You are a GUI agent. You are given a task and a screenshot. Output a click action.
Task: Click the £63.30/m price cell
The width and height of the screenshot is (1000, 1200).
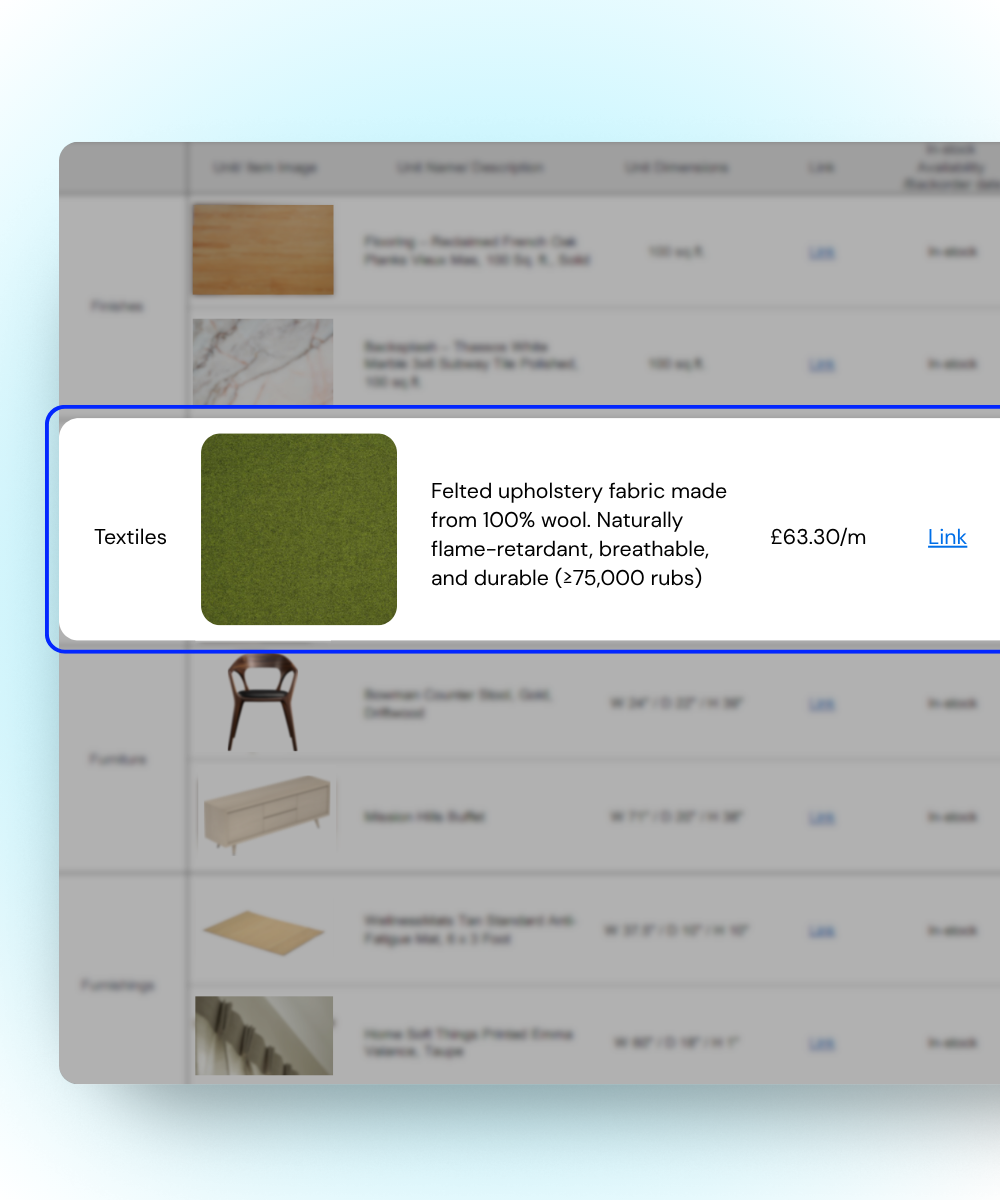click(818, 537)
